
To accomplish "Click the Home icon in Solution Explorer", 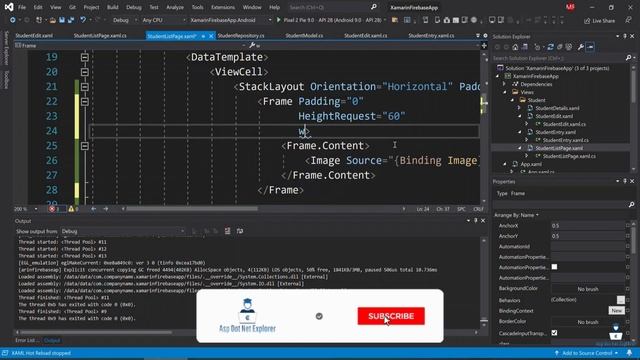I will [516, 47].
